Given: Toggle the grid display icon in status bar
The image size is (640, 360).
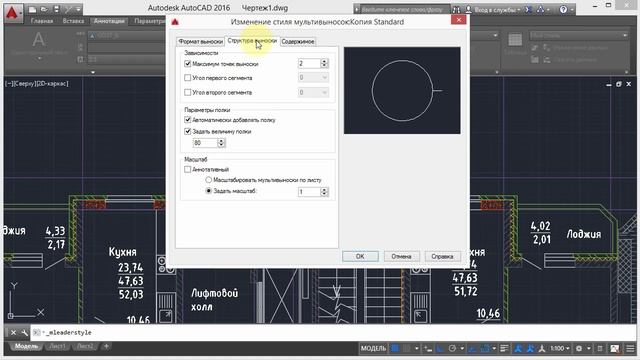Looking at the screenshot, I should click(x=395, y=348).
